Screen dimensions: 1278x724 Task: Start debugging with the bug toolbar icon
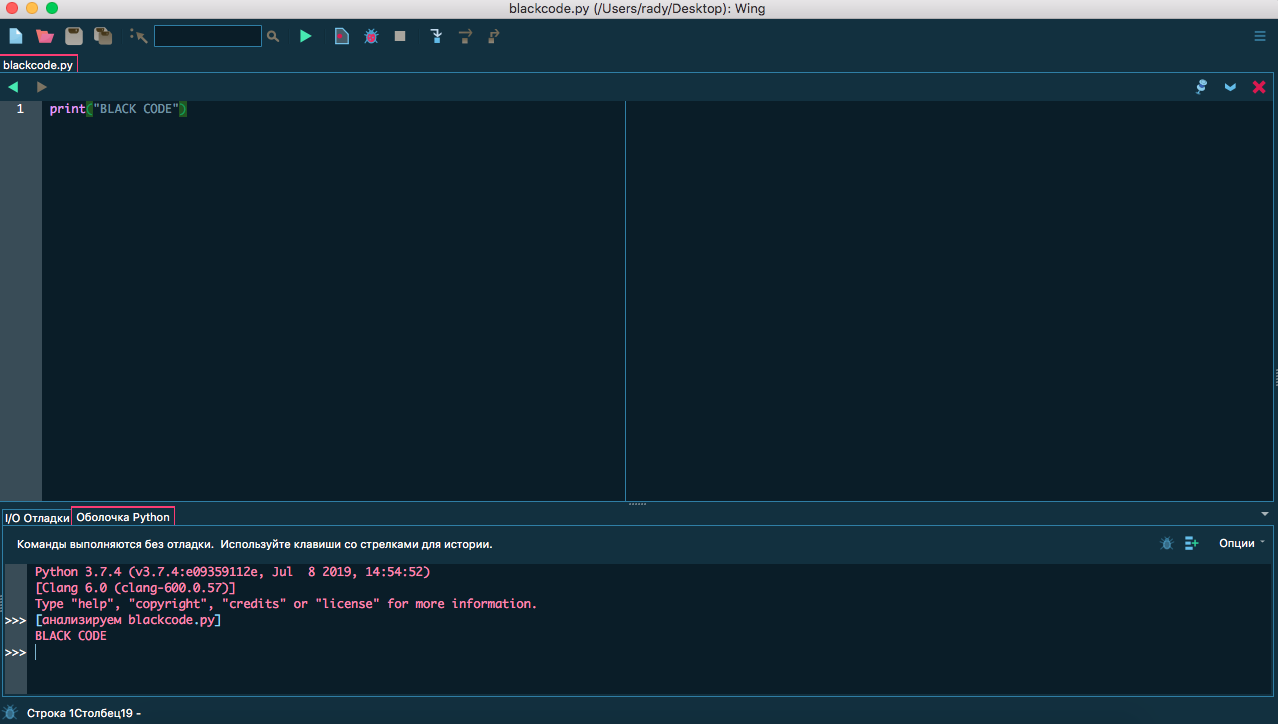pyautogui.click(x=371, y=36)
